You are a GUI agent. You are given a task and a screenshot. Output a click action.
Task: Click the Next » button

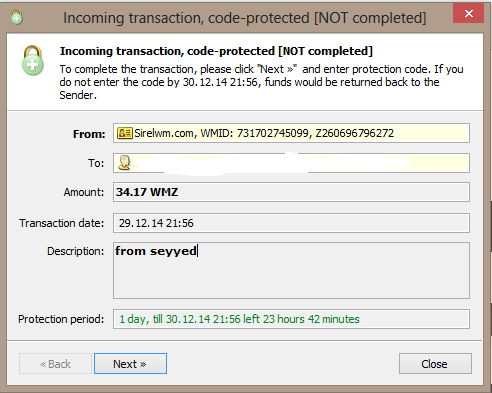(x=130, y=364)
